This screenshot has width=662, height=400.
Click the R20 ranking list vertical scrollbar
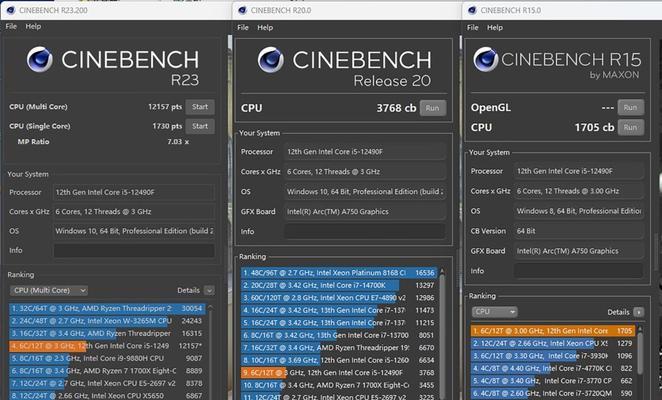442,334
